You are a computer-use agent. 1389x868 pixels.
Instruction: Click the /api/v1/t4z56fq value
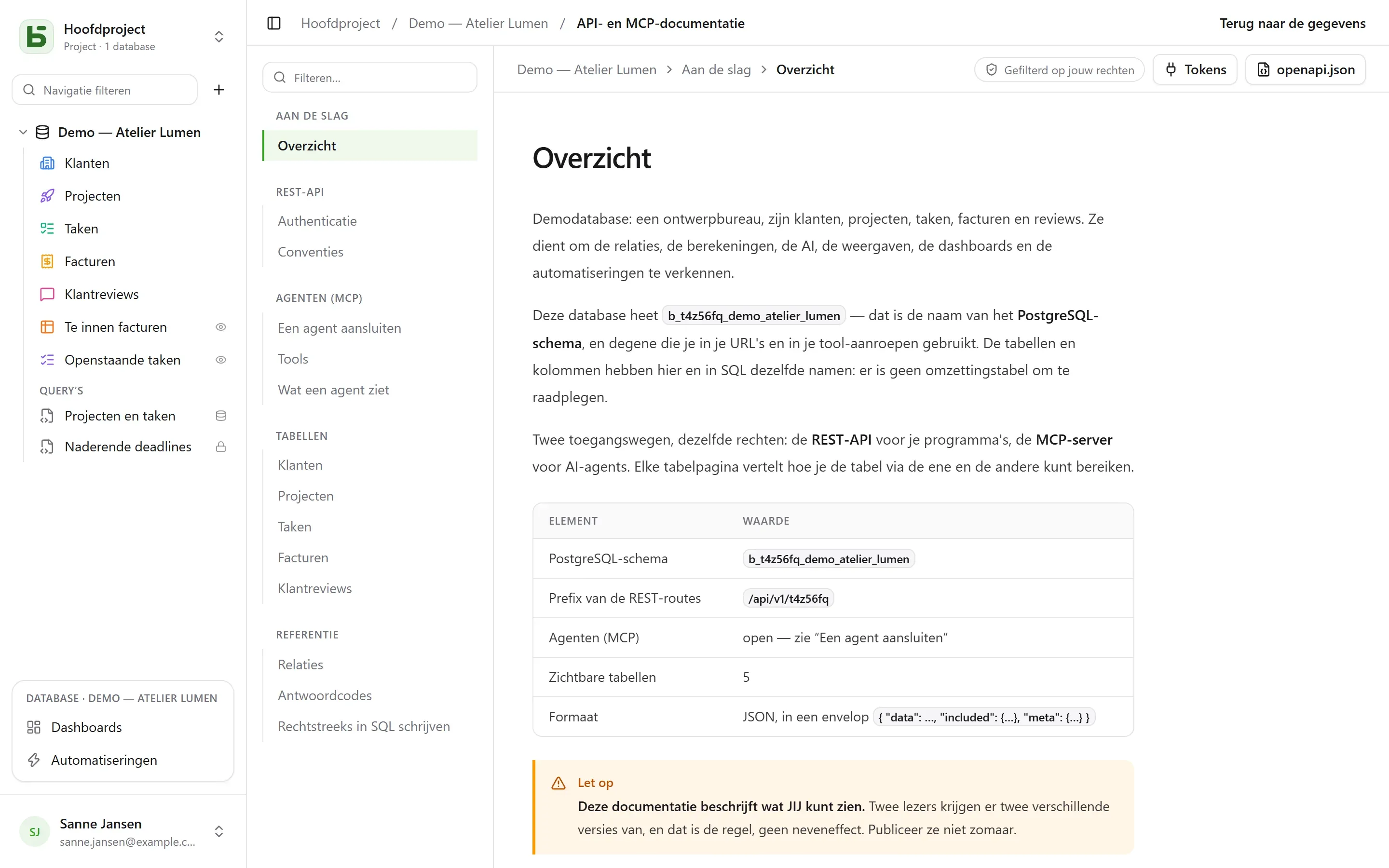click(x=788, y=599)
